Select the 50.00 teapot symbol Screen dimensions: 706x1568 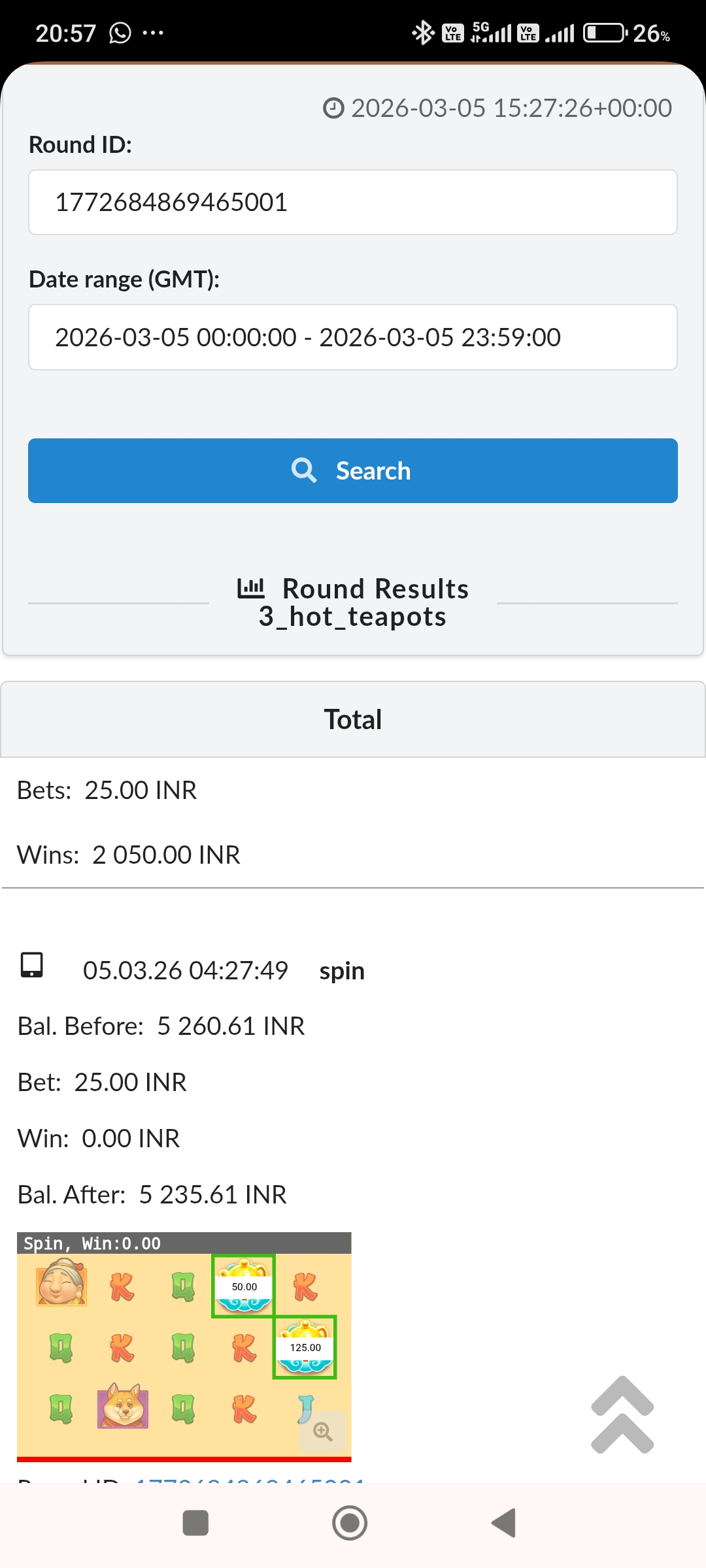244,1286
